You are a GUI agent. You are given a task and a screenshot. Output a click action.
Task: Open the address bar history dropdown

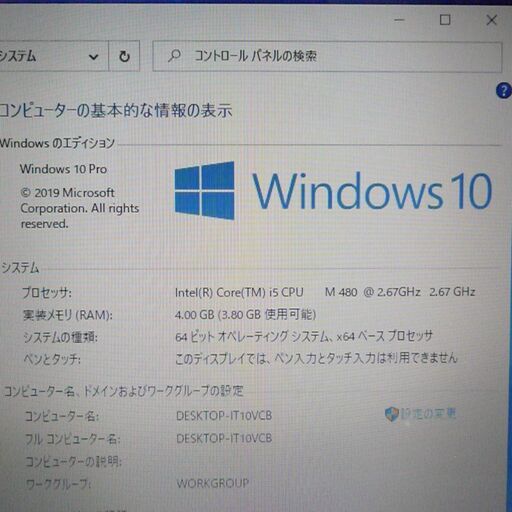click(x=94, y=57)
